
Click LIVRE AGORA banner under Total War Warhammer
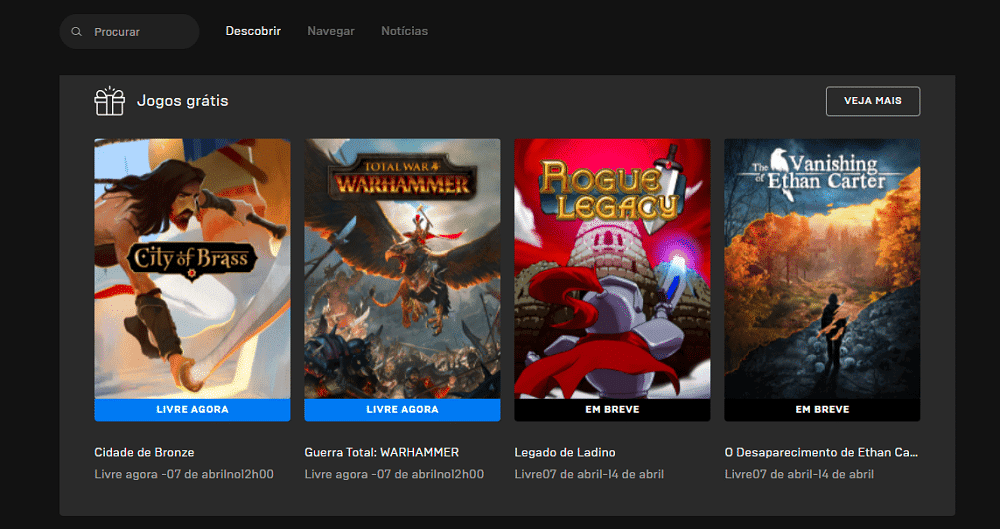tap(402, 410)
